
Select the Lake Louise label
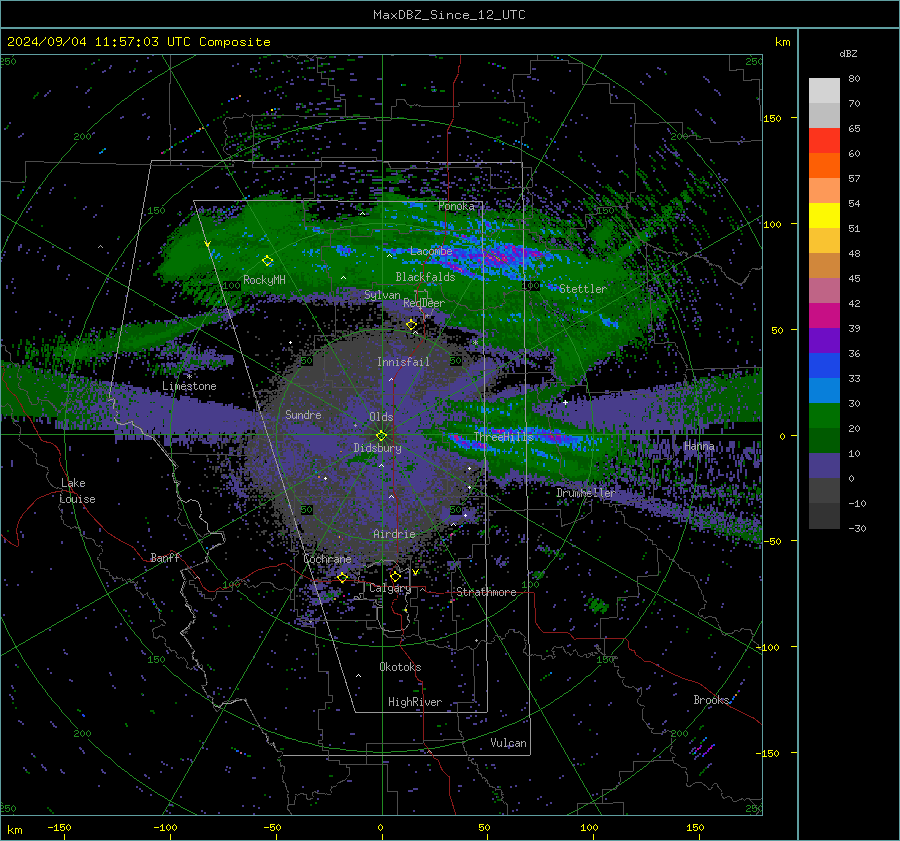[x=77, y=491]
